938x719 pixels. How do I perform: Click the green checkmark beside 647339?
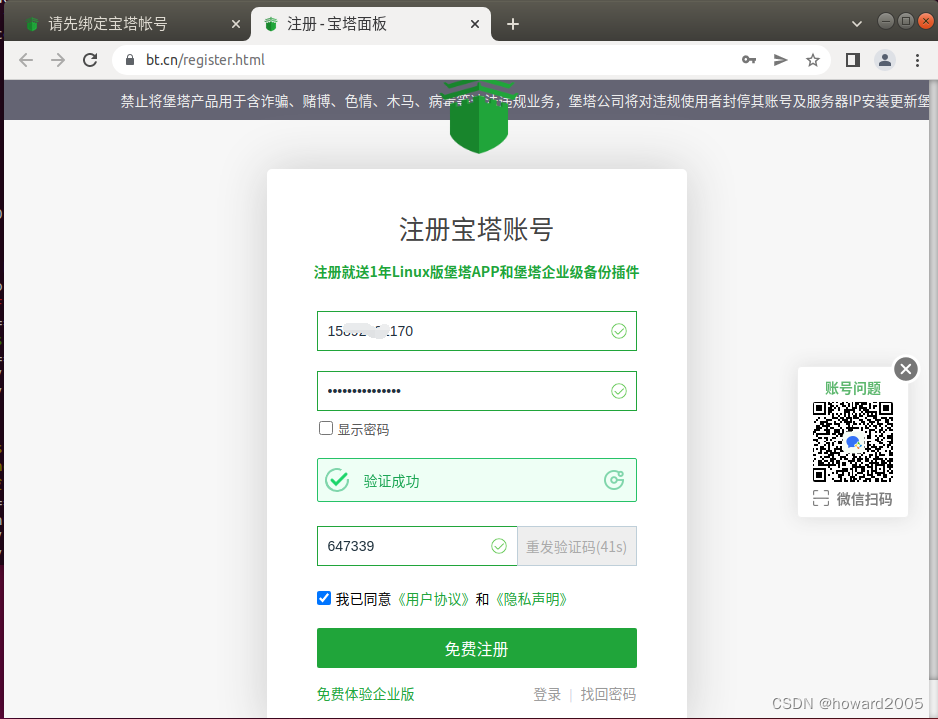coord(499,546)
